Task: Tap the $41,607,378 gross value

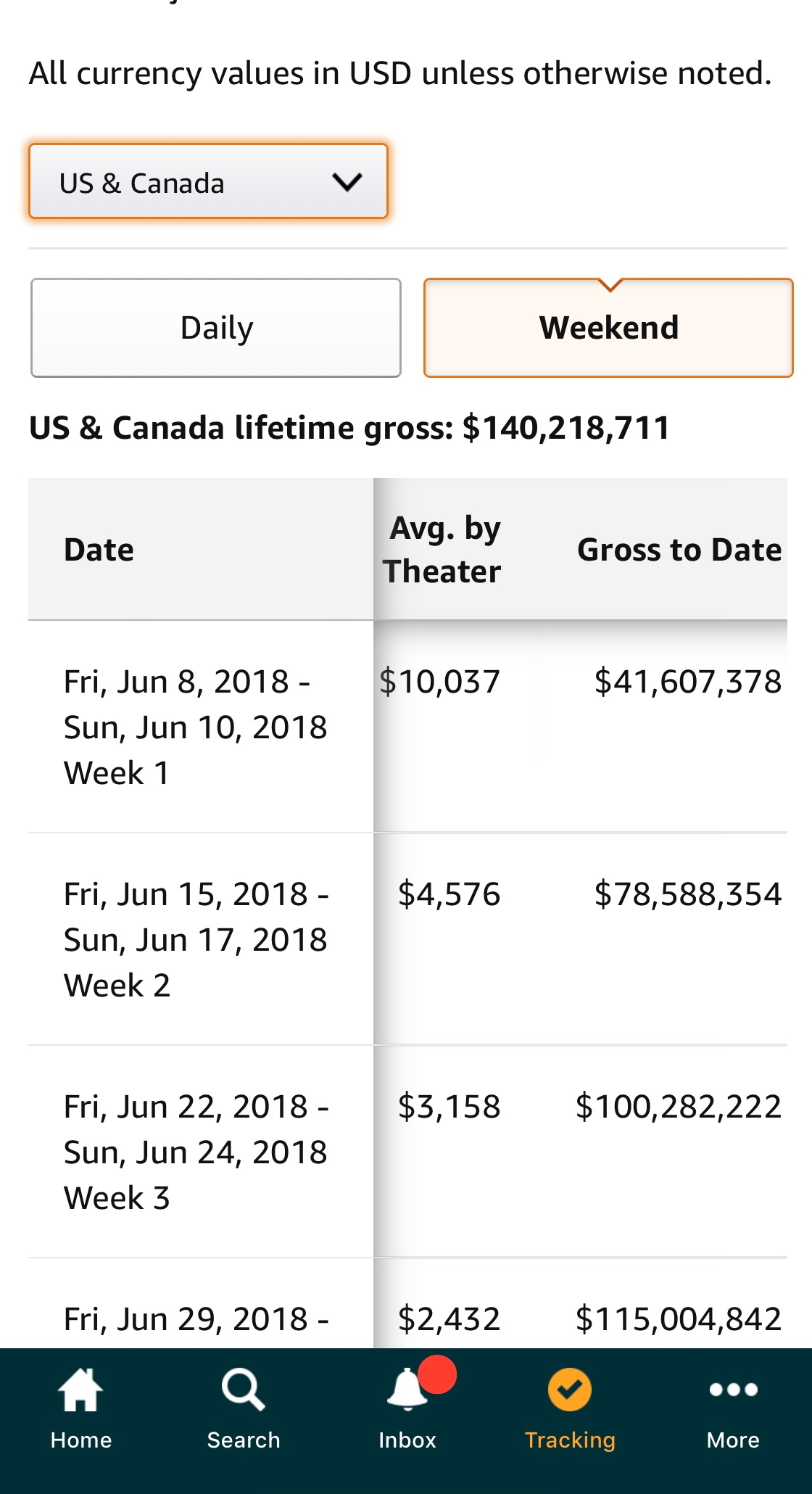Action: (687, 682)
